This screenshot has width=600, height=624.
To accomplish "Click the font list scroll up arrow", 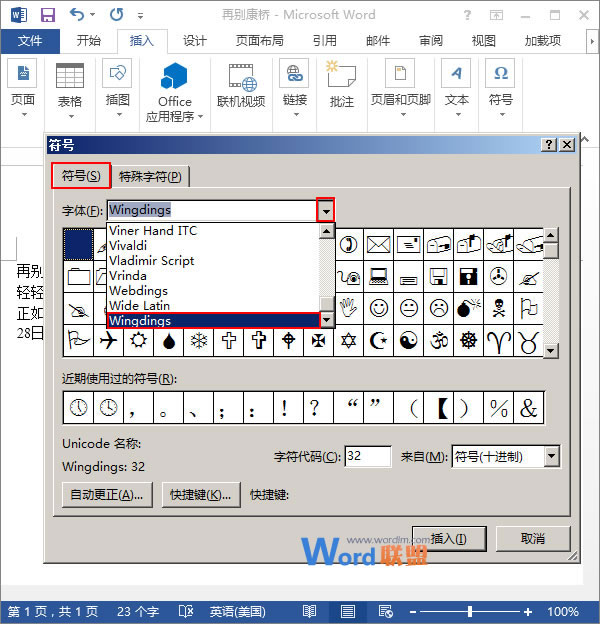I will tap(327, 231).
